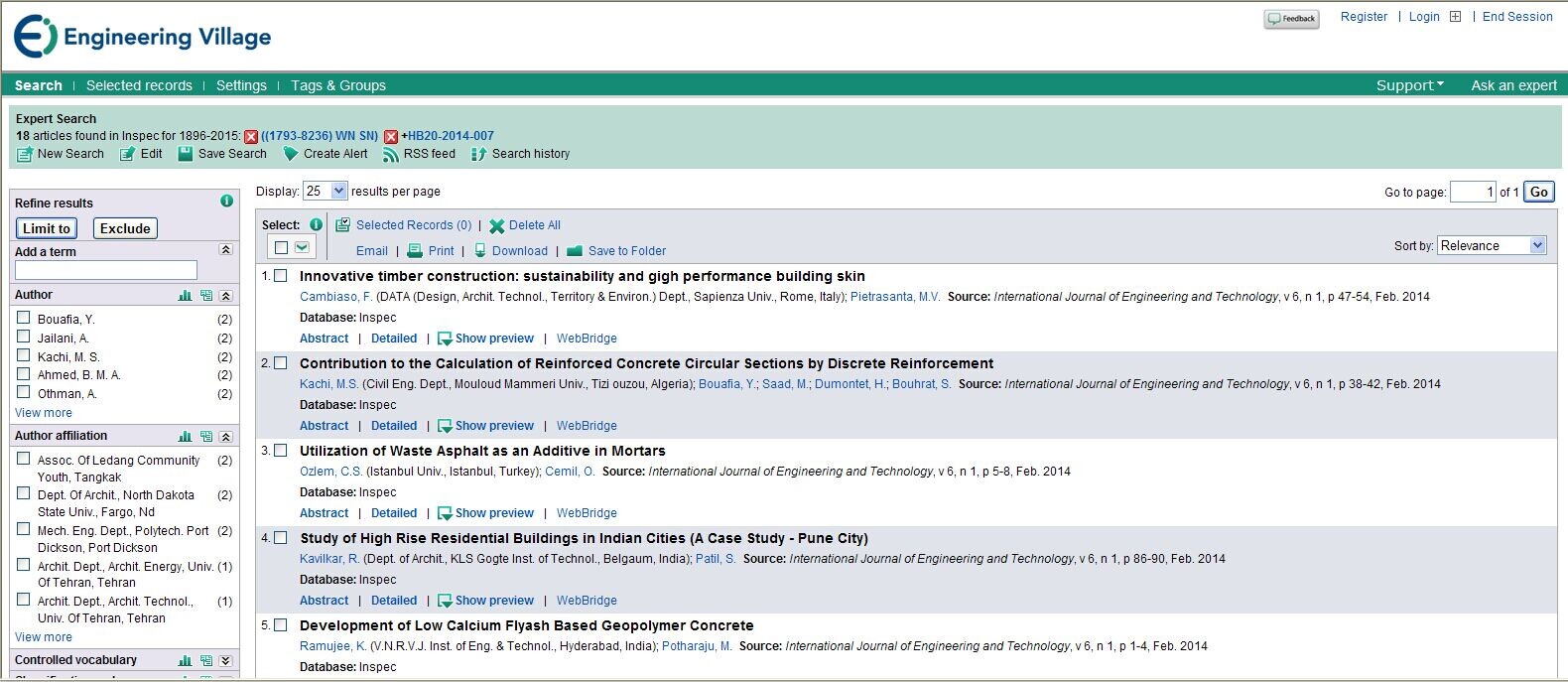The height and width of the screenshot is (682, 1568).
Task: Open the select options dropdown arrow
Action: point(303,247)
